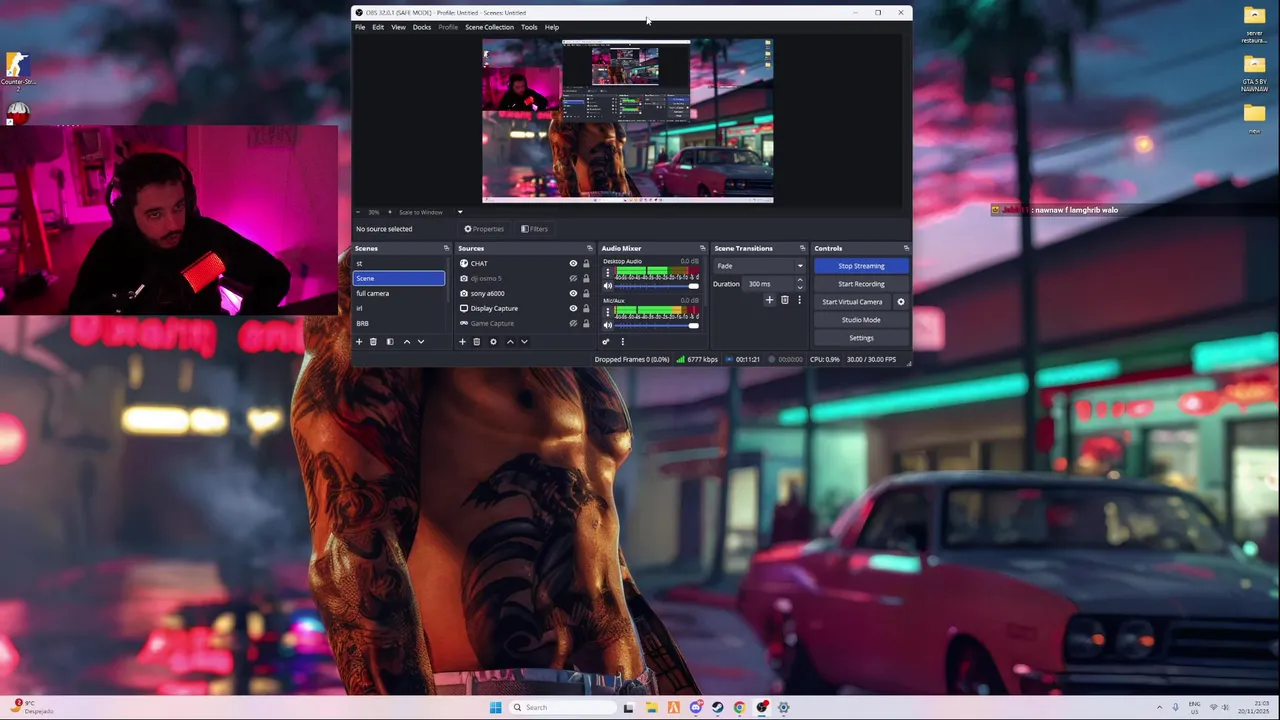Click Stop Streaming

(x=861, y=266)
